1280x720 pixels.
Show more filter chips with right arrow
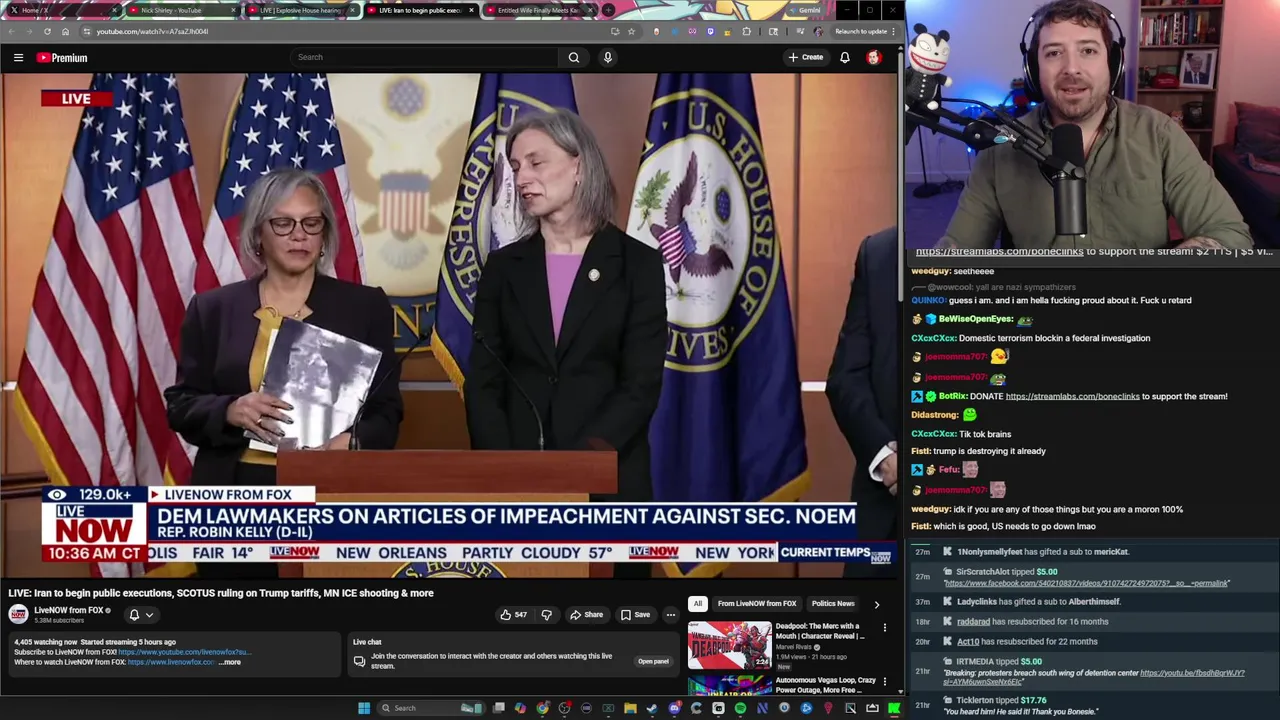877,604
